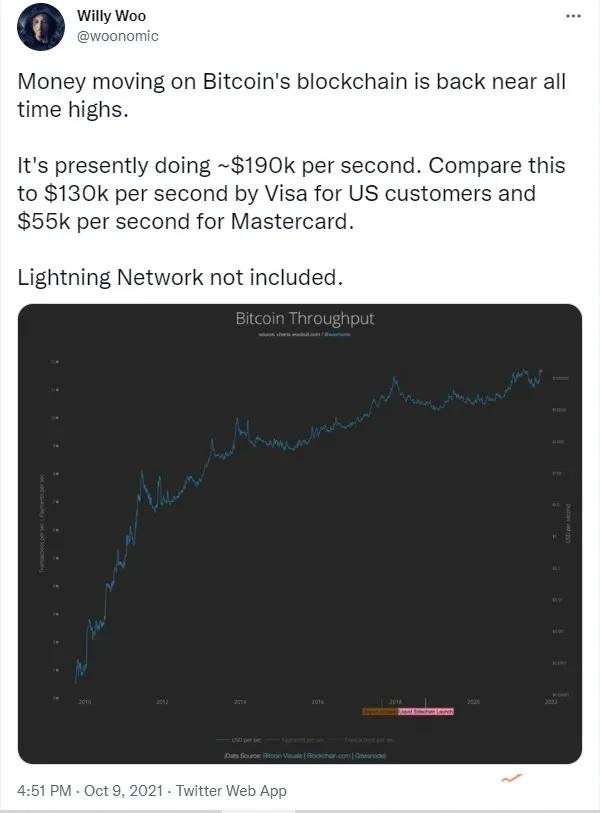The height and width of the screenshot is (813, 600).
Task: Open the 4:51 PM tweet timestamp
Action: [x=45, y=790]
